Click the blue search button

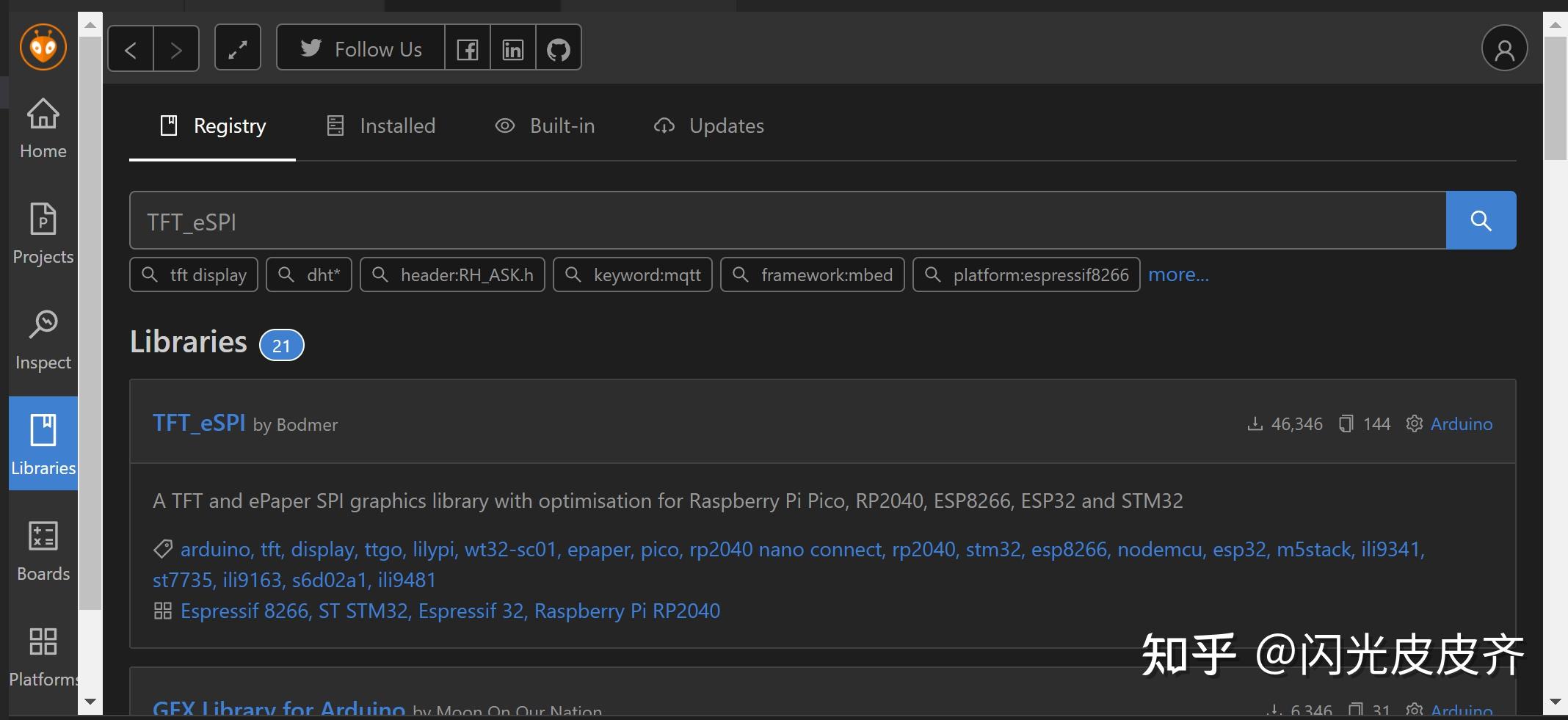tap(1481, 220)
